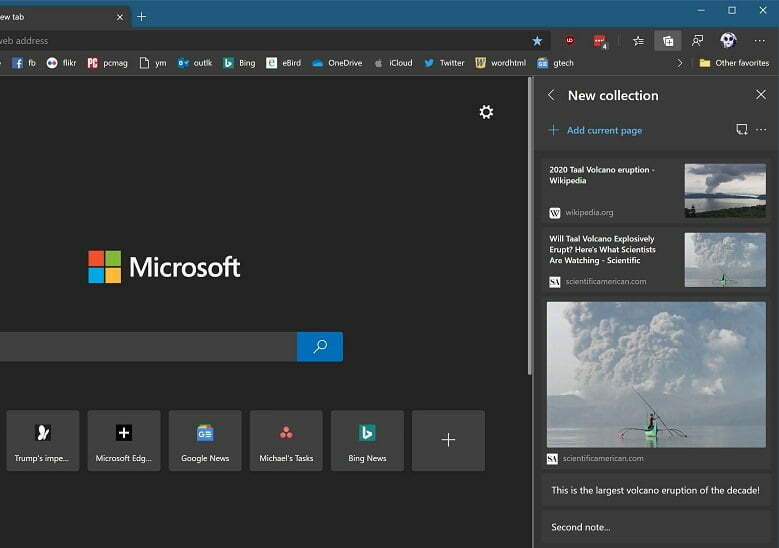
Task: Add a new quick link tile
Action: [448, 440]
